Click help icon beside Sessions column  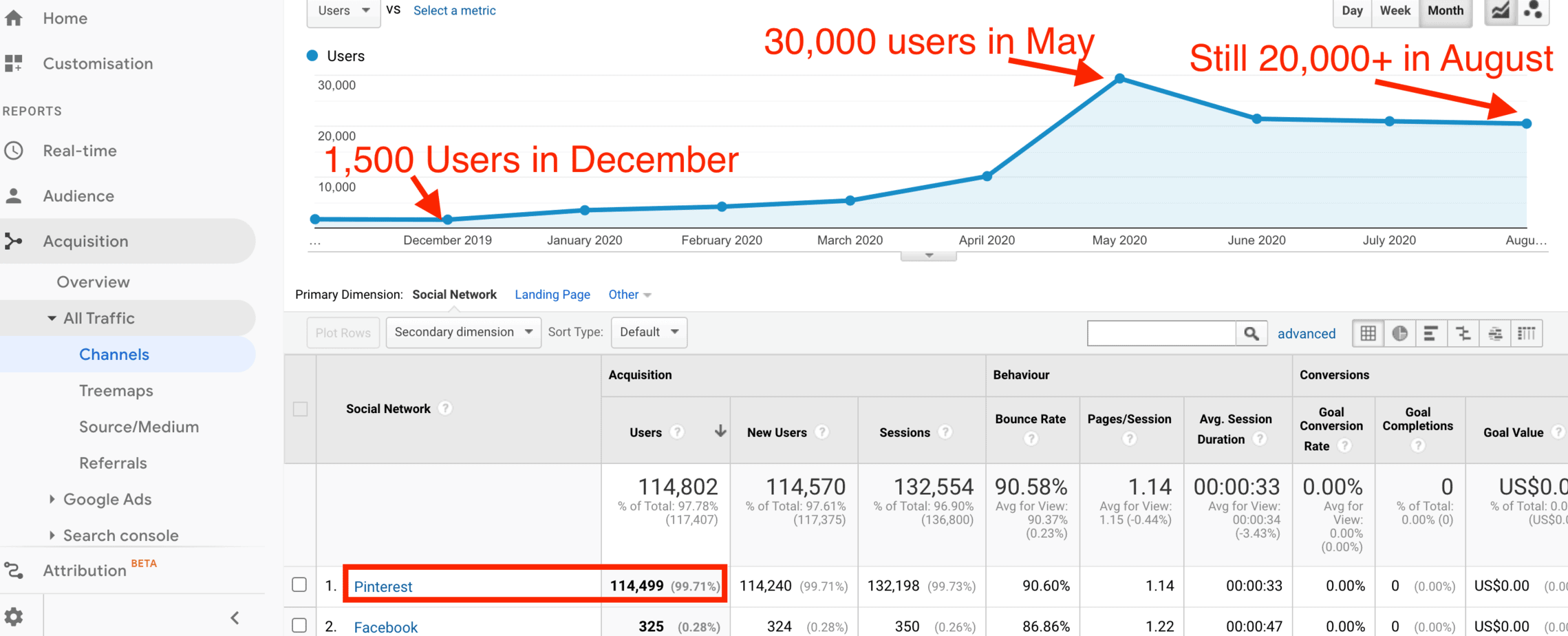click(946, 432)
